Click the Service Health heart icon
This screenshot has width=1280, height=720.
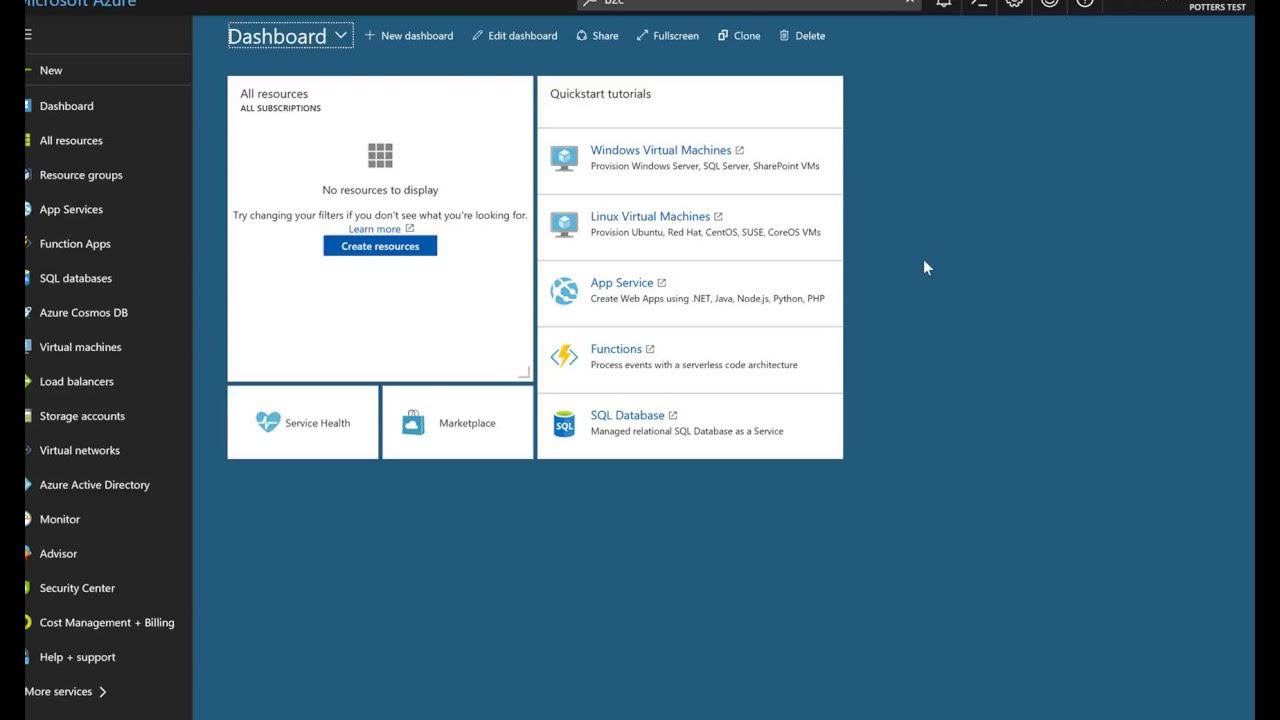pos(268,422)
